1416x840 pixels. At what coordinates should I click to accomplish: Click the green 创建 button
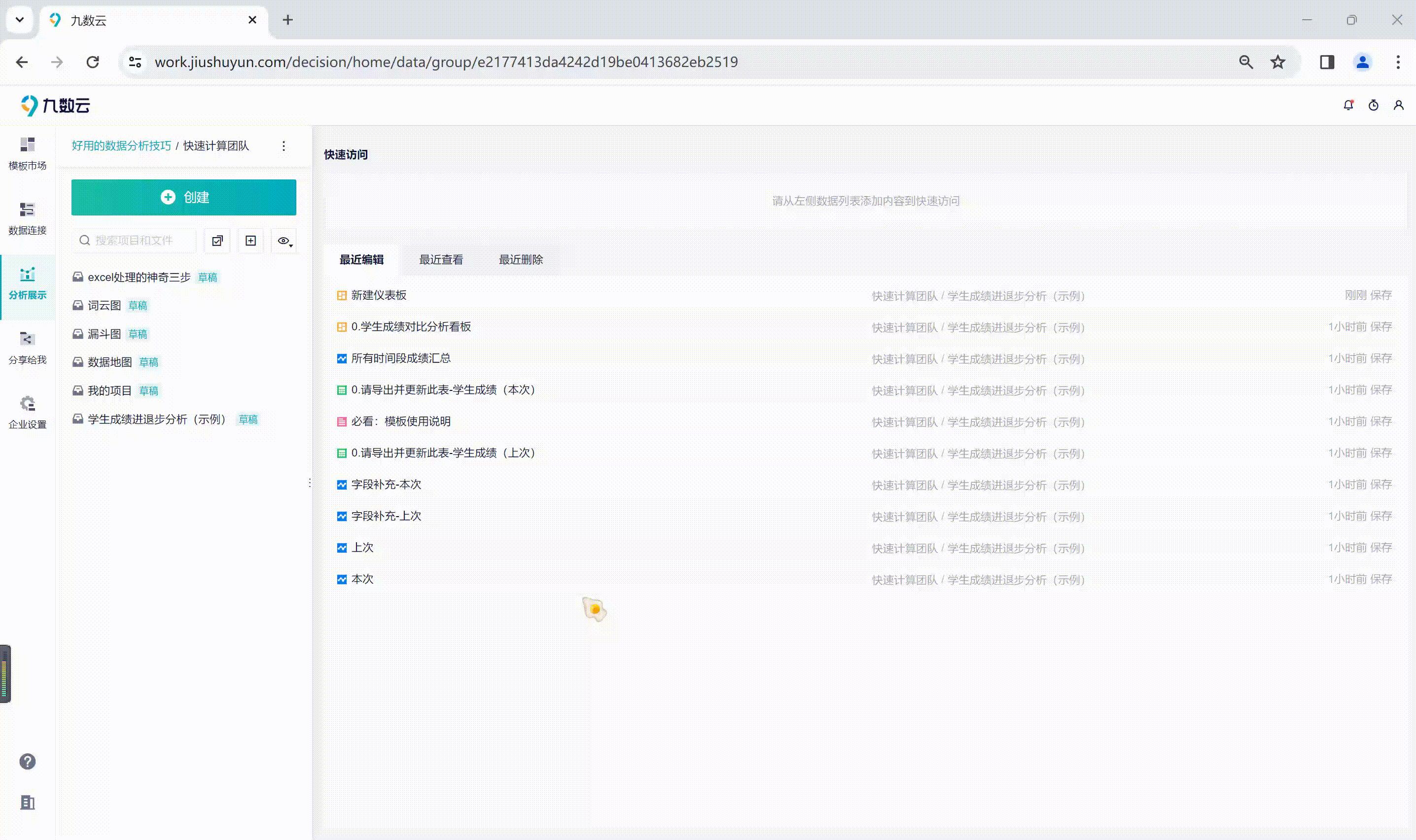pos(183,198)
